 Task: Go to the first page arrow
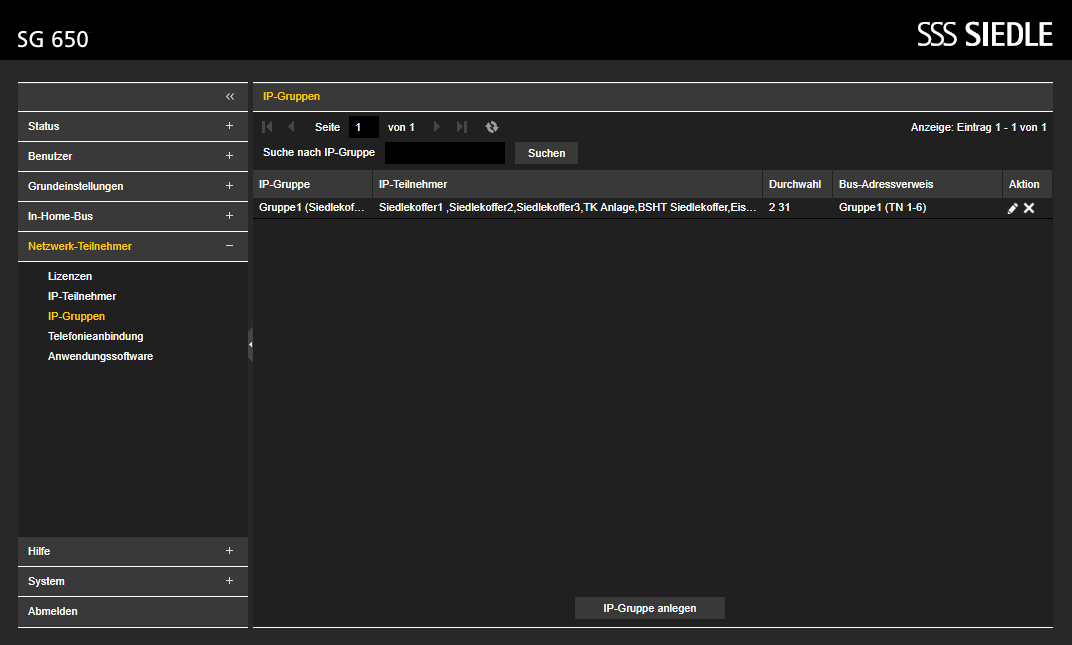tap(267, 127)
